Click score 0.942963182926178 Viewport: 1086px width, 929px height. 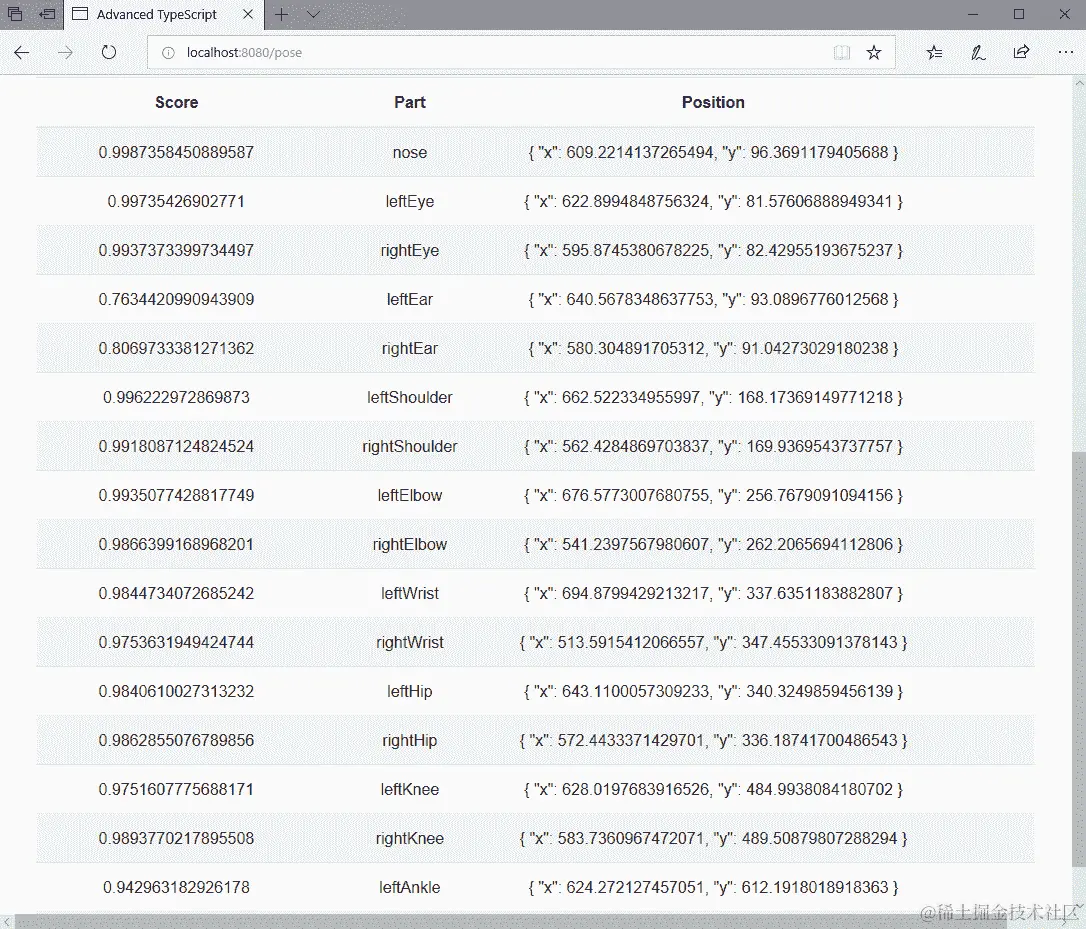177,887
